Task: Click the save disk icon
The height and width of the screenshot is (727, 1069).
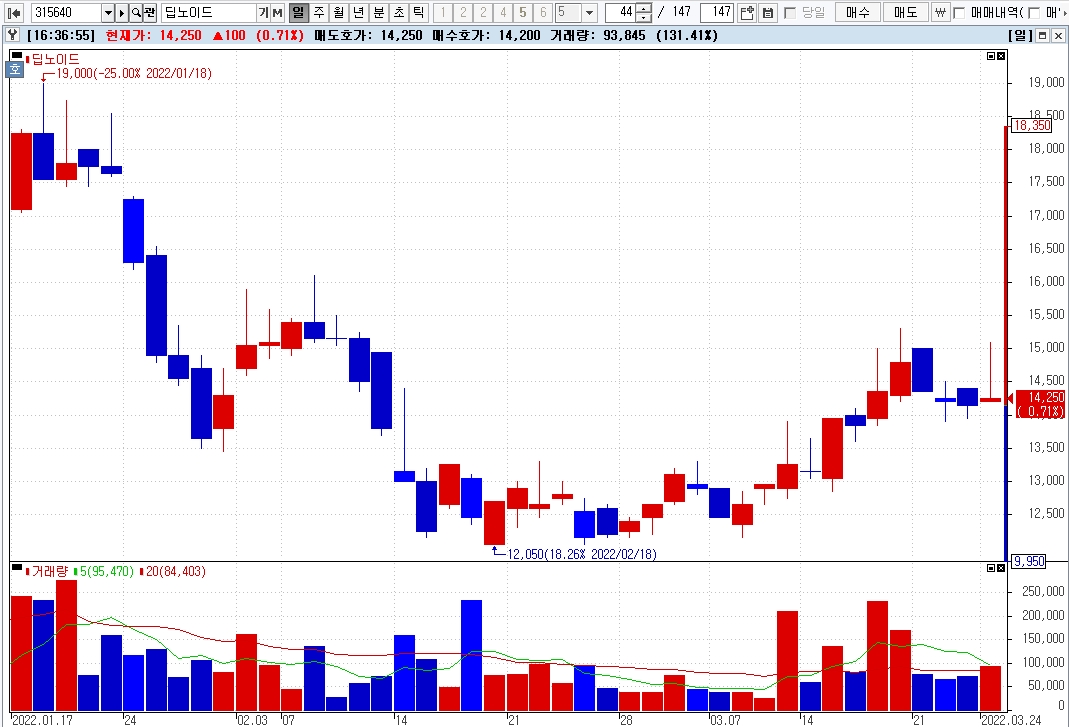Action: pos(768,12)
